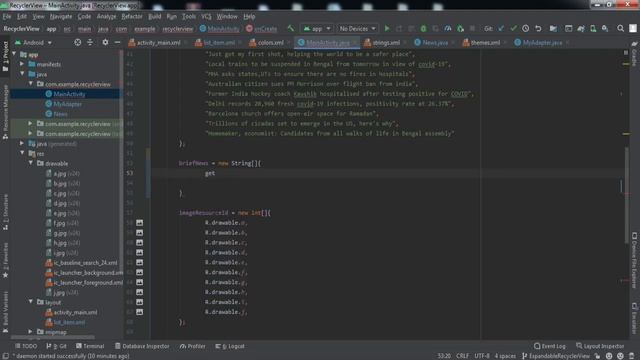
Task: Collapse the app module node
Action: pyautogui.click(x=15, y=54)
